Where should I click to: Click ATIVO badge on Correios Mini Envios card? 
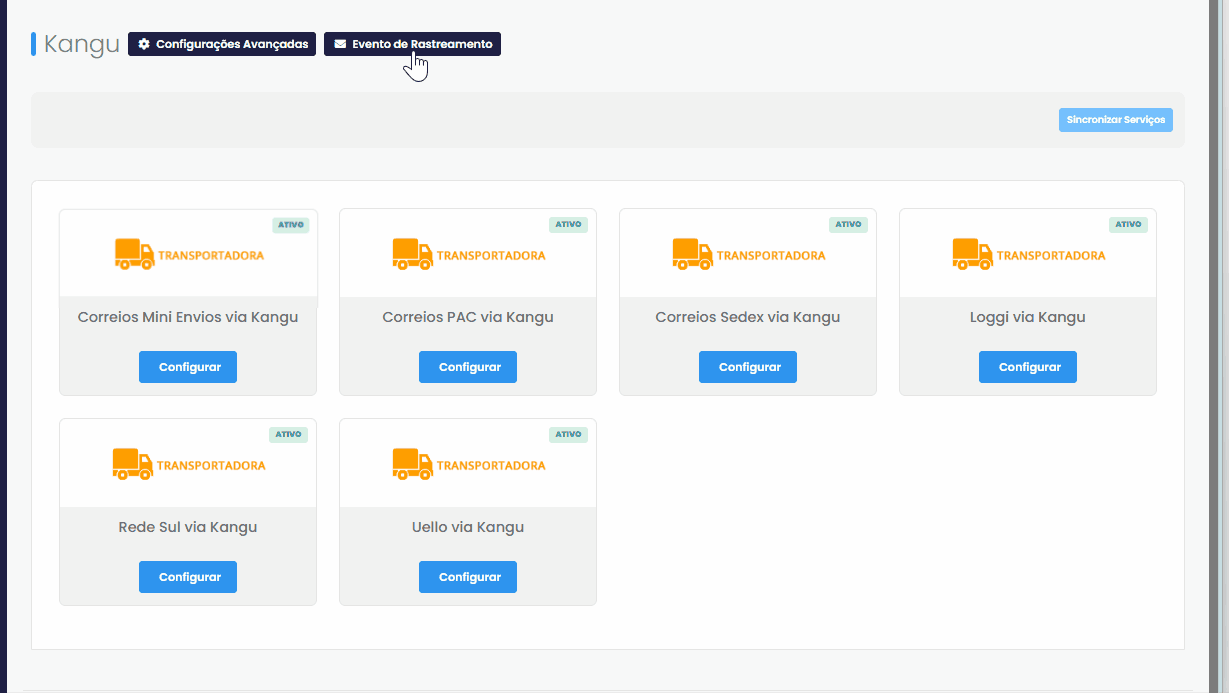(x=289, y=225)
